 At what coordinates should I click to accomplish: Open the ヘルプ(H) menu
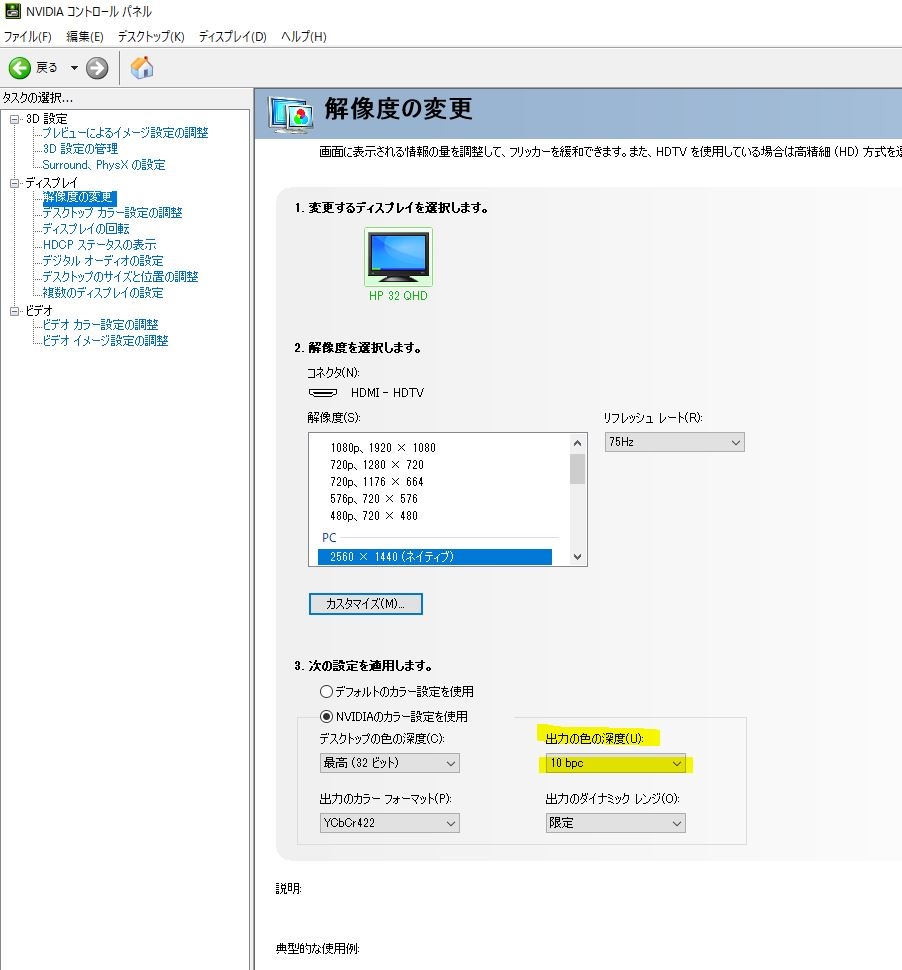(x=304, y=36)
